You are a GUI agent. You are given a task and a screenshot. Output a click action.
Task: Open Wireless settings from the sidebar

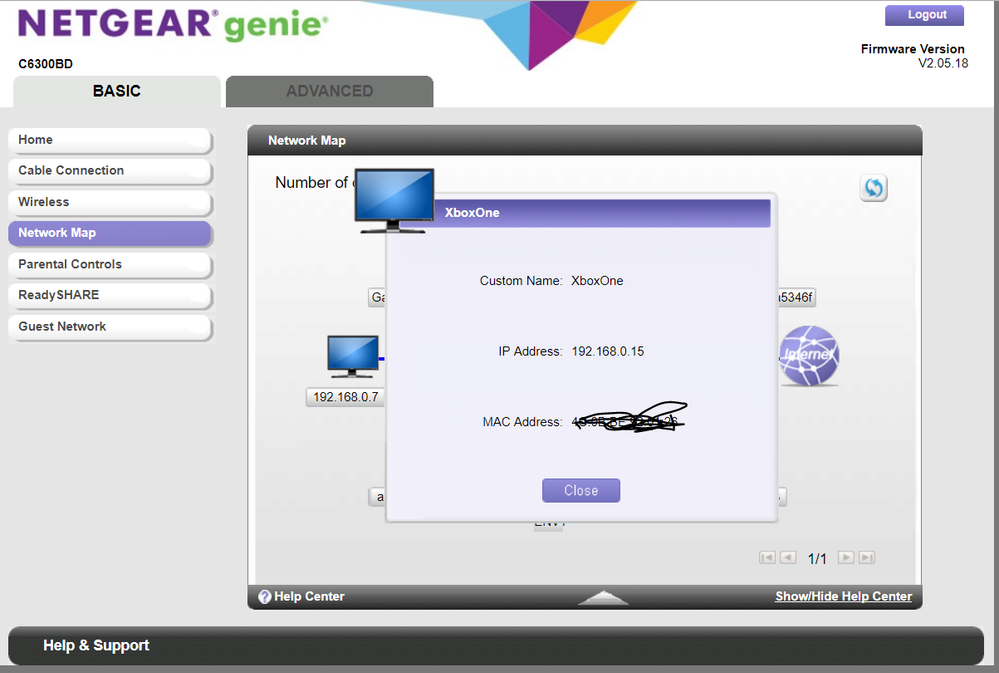click(109, 202)
